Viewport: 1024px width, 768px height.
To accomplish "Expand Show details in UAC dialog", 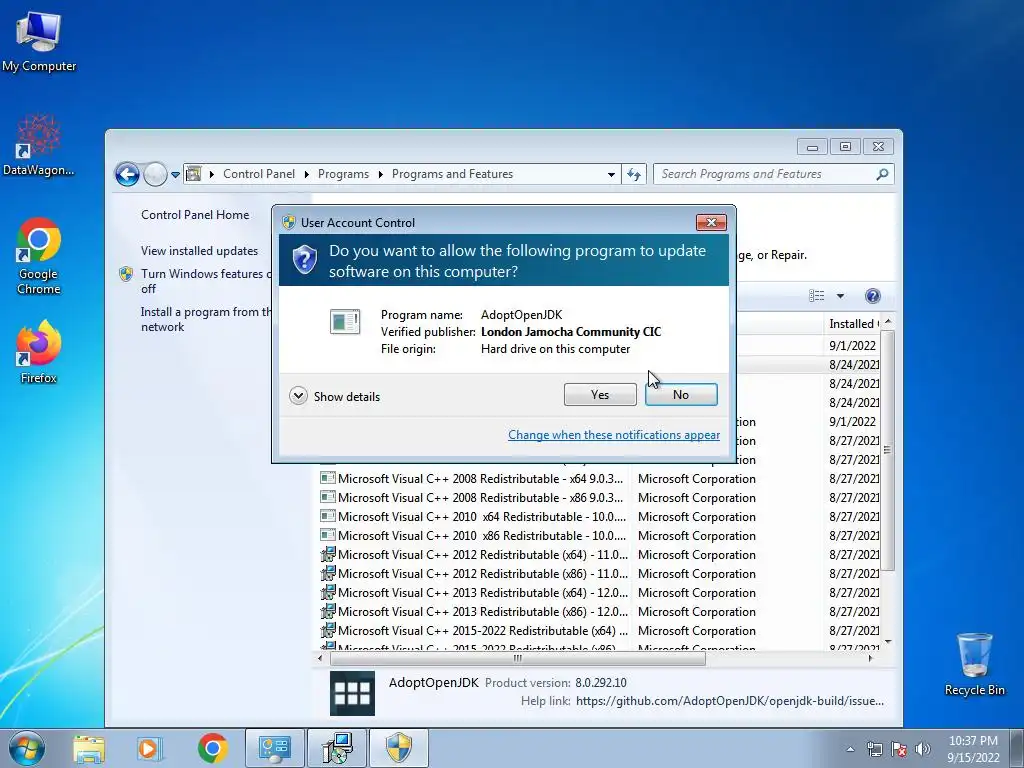I will click(334, 396).
